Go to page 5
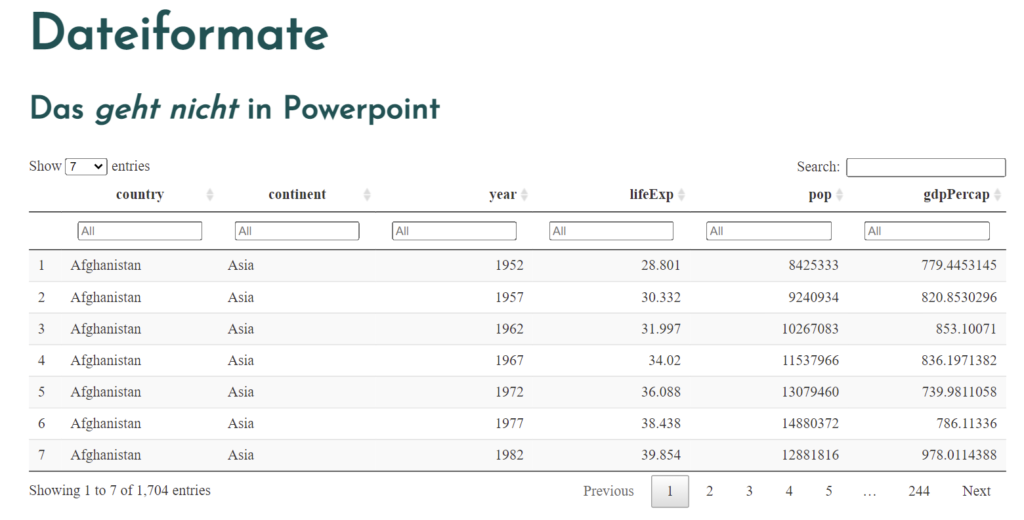The image size is (1024, 520). [x=829, y=491]
